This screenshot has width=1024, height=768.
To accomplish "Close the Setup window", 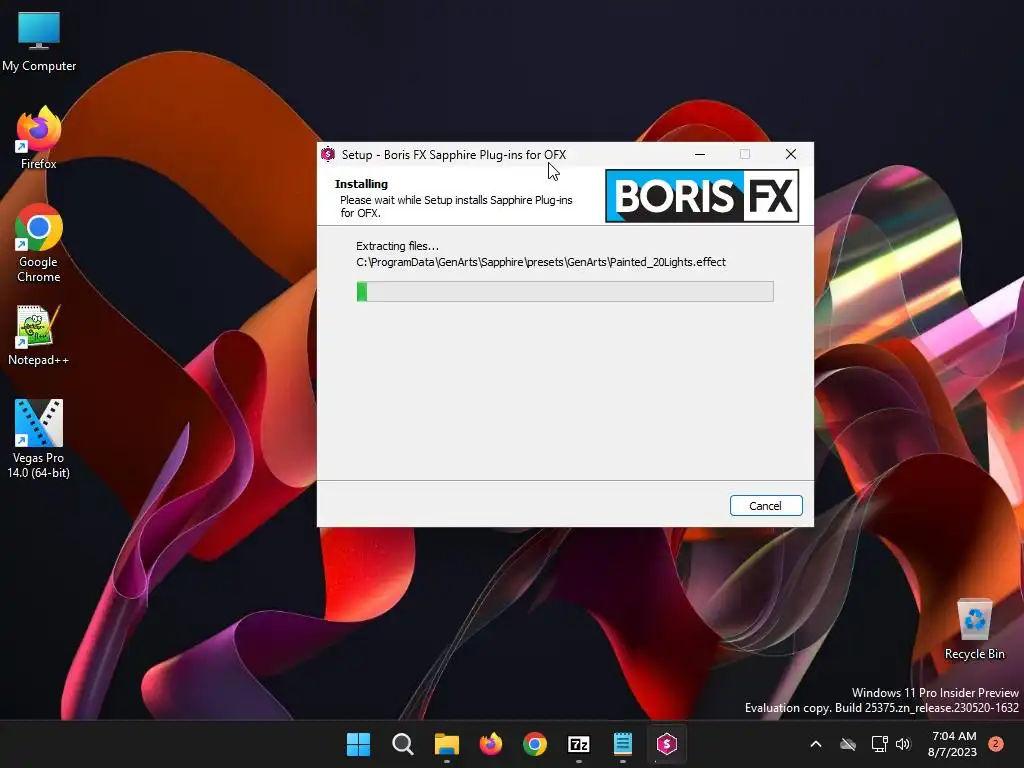I will [791, 154].
